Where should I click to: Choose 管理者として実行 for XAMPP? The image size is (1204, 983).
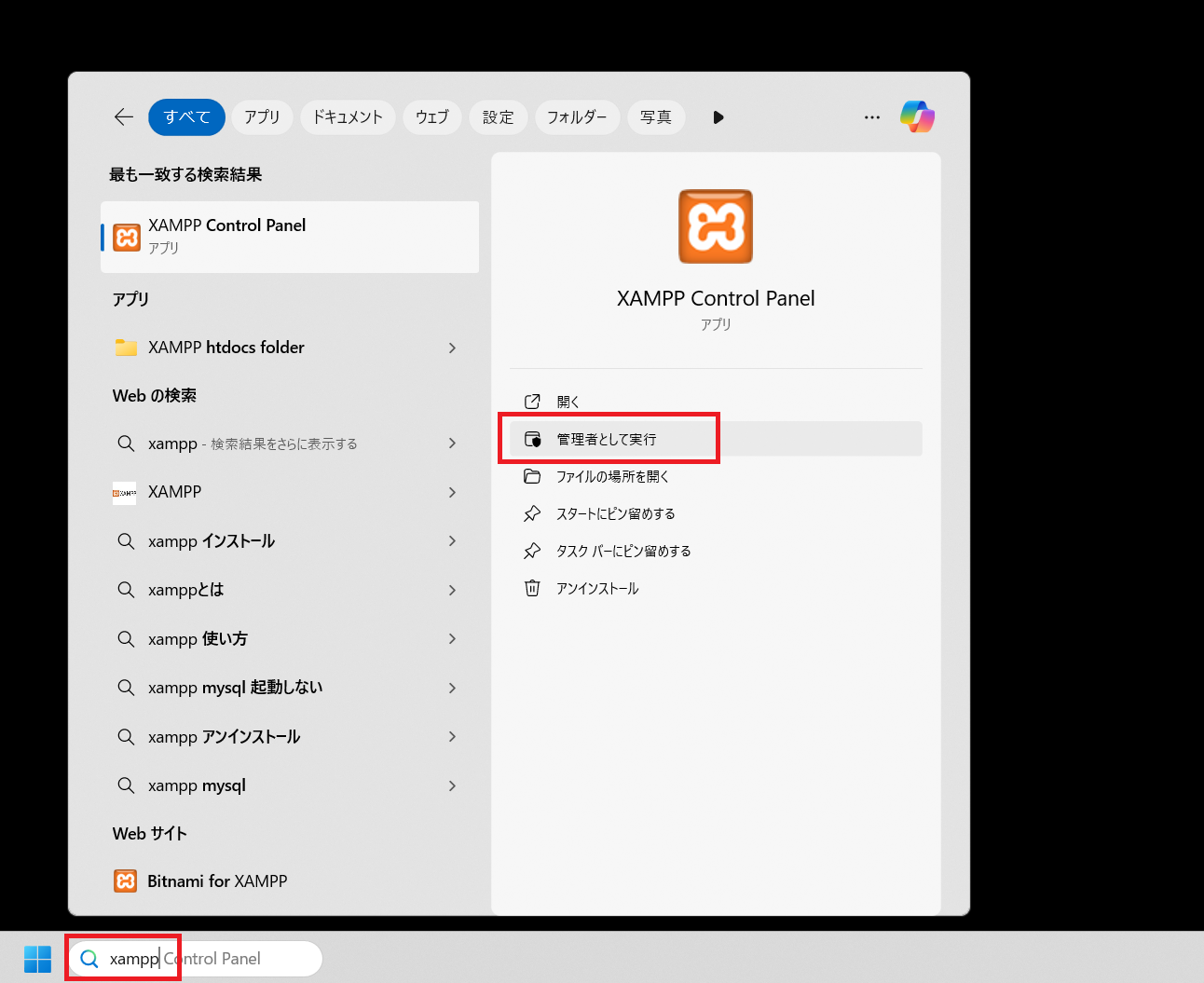coord(716,439)
